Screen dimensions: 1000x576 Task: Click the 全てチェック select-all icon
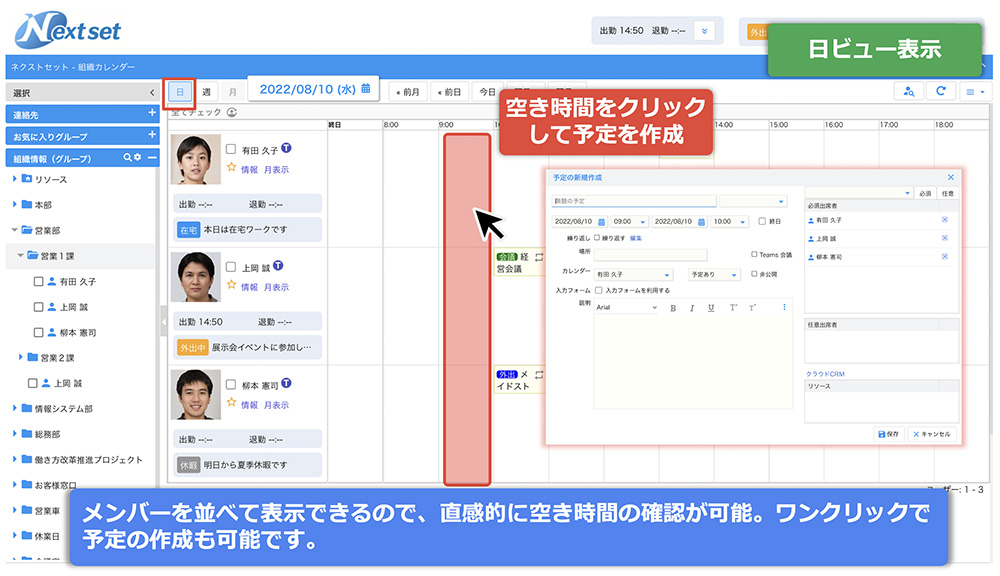(x=232, y=112)
